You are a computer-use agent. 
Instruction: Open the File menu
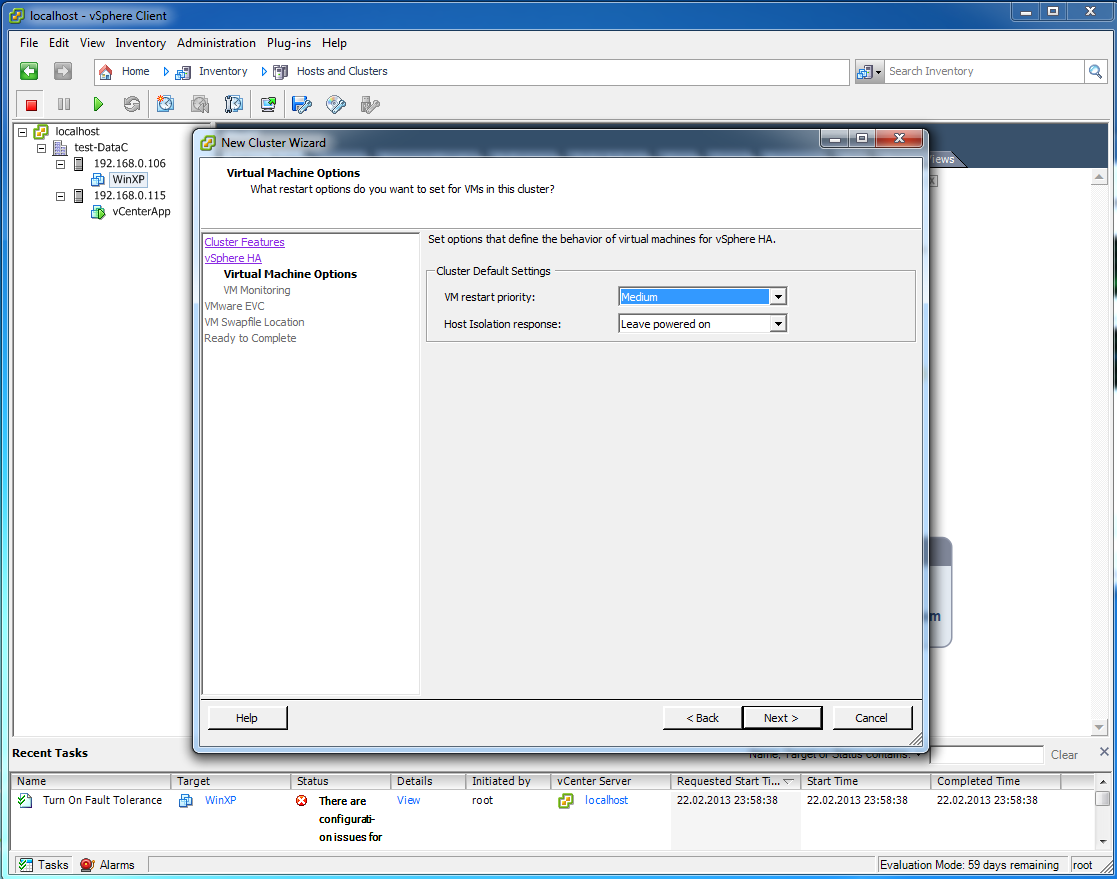29,43
